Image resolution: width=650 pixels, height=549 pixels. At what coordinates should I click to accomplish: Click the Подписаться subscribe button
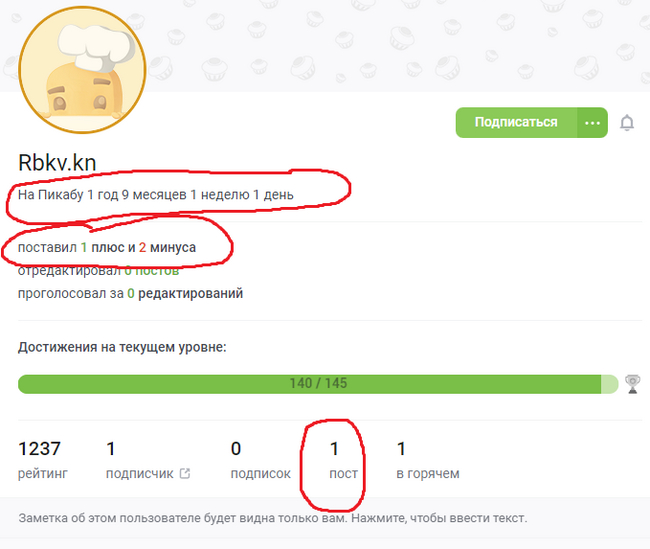[x=516, y=123]
